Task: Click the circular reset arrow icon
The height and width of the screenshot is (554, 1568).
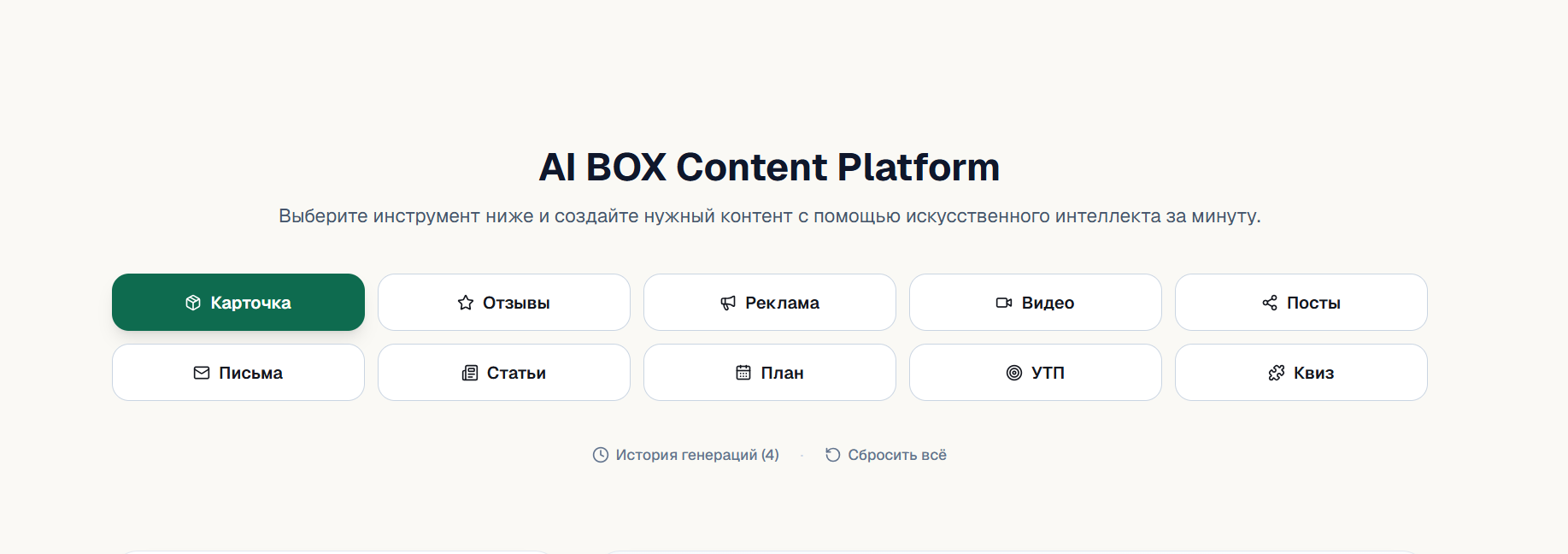Action: point(833,455)
